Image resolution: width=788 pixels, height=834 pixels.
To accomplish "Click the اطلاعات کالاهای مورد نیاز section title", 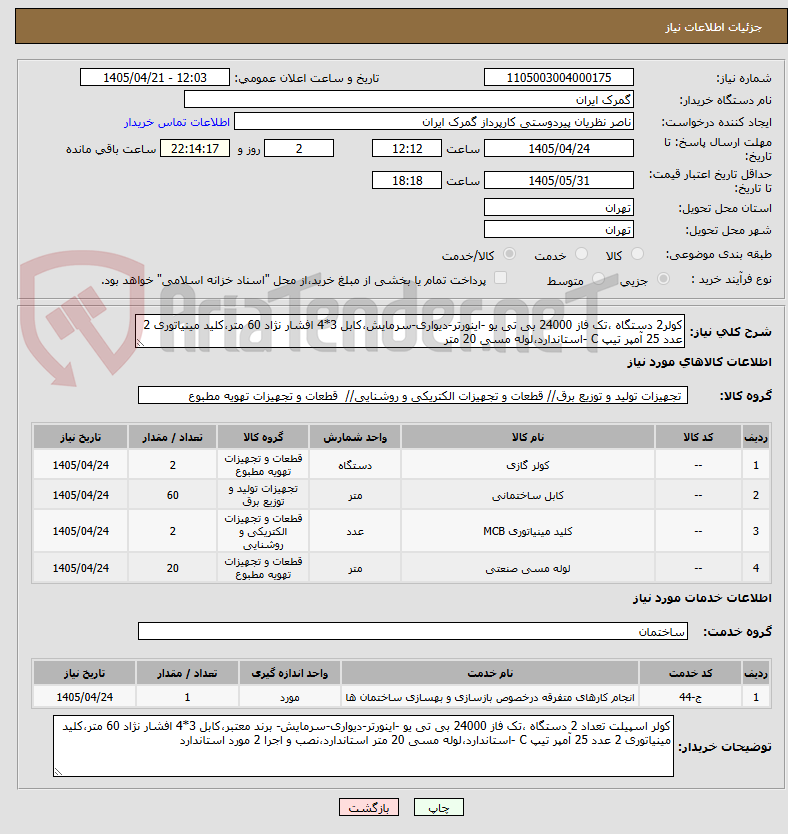I will [699, 362].
